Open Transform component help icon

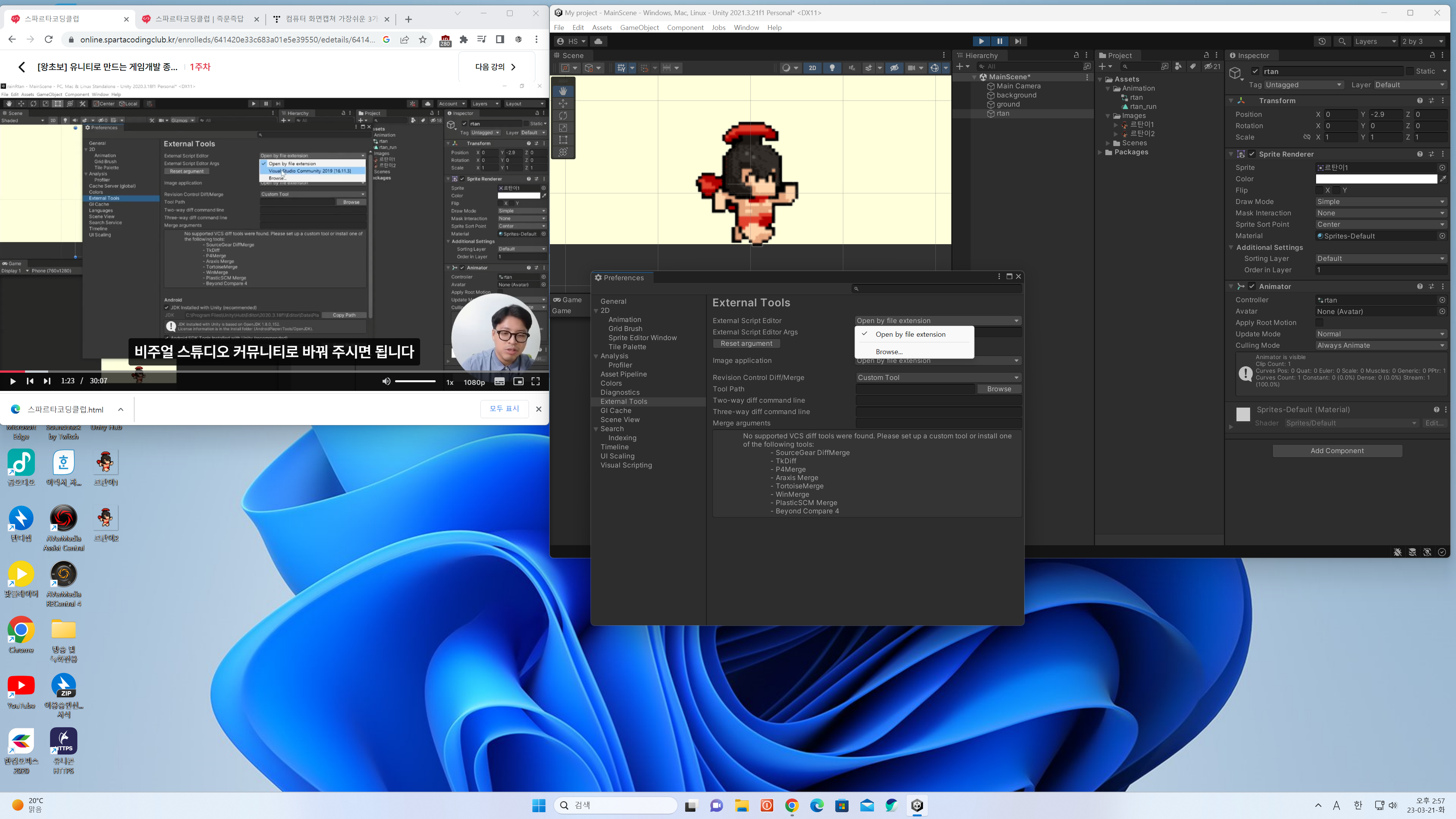(x=1420, y=100)
